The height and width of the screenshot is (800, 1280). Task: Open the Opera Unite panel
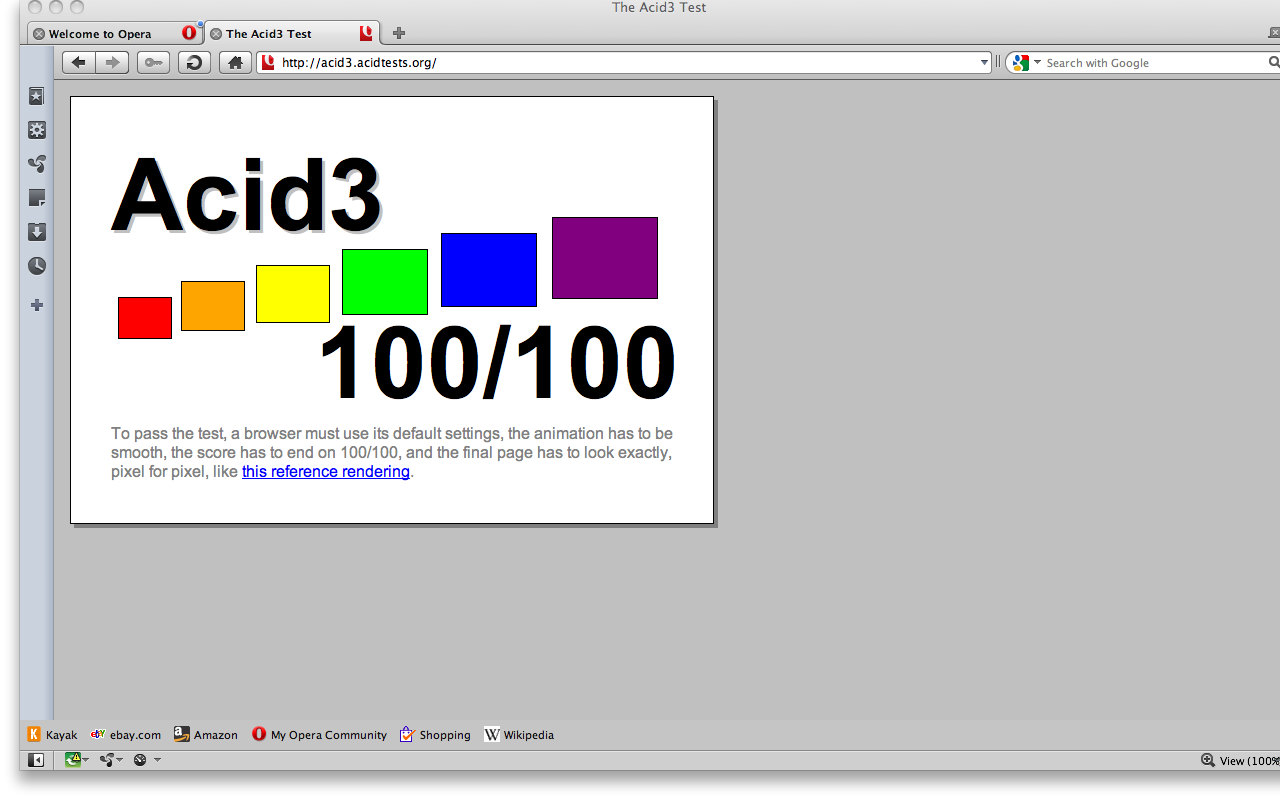point(37,164)
